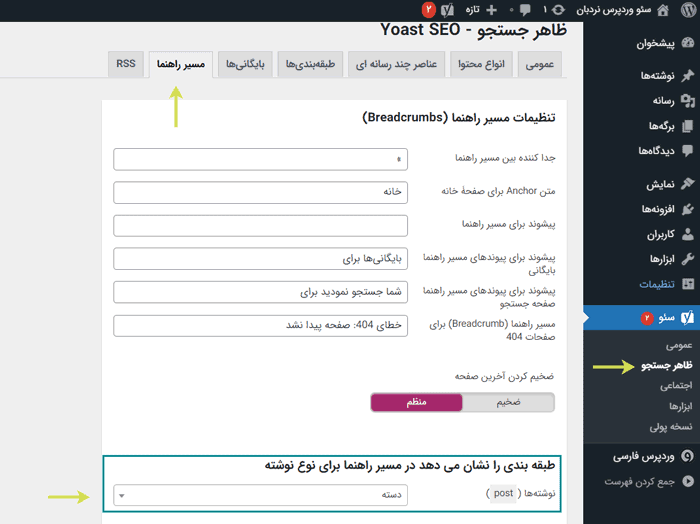
Task: Open the مسیر راهنما tab
Action: [x=181, y=64]
